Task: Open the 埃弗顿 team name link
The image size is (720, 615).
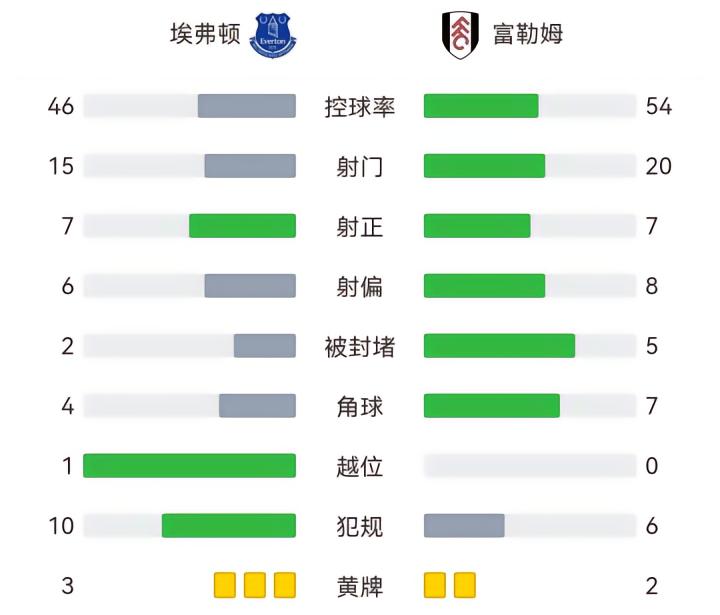Action: click(x=205, y=34)
